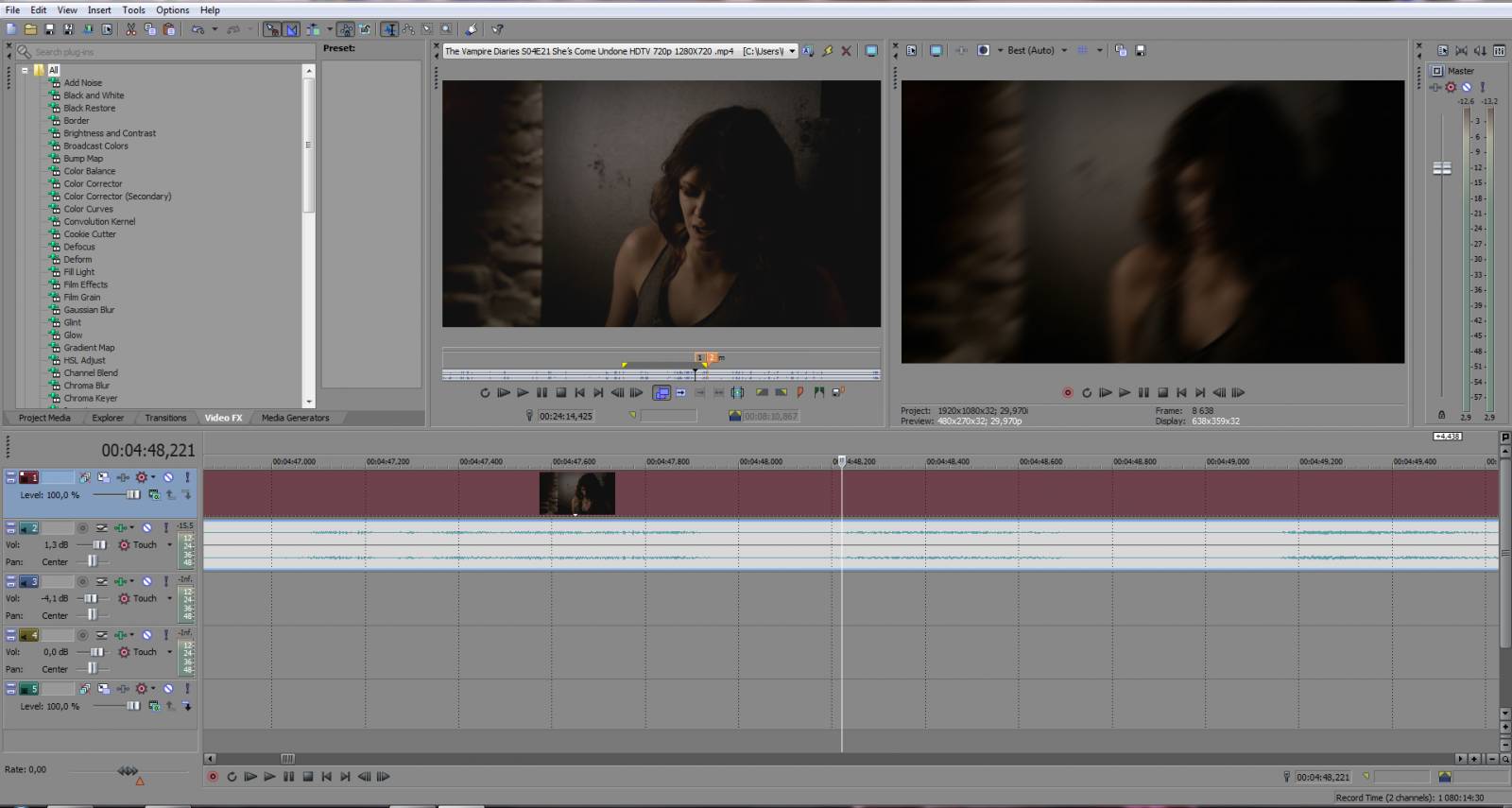Open automation mode dropdown on track 2
The image size is (1512, 808).
[x=170, y=545]
